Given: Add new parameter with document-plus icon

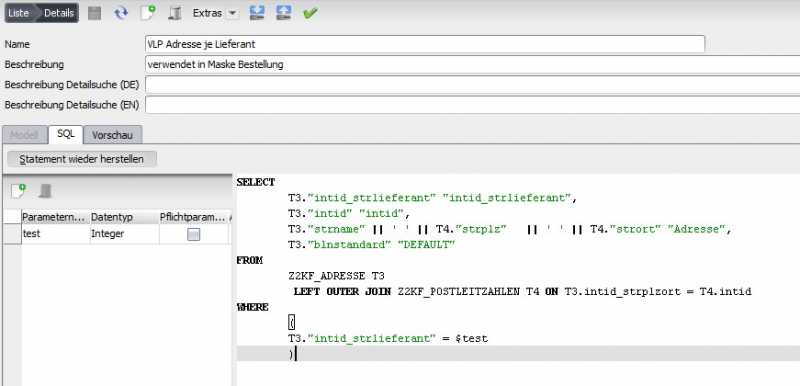Looking at the screenshot, I should coord(18,191).
